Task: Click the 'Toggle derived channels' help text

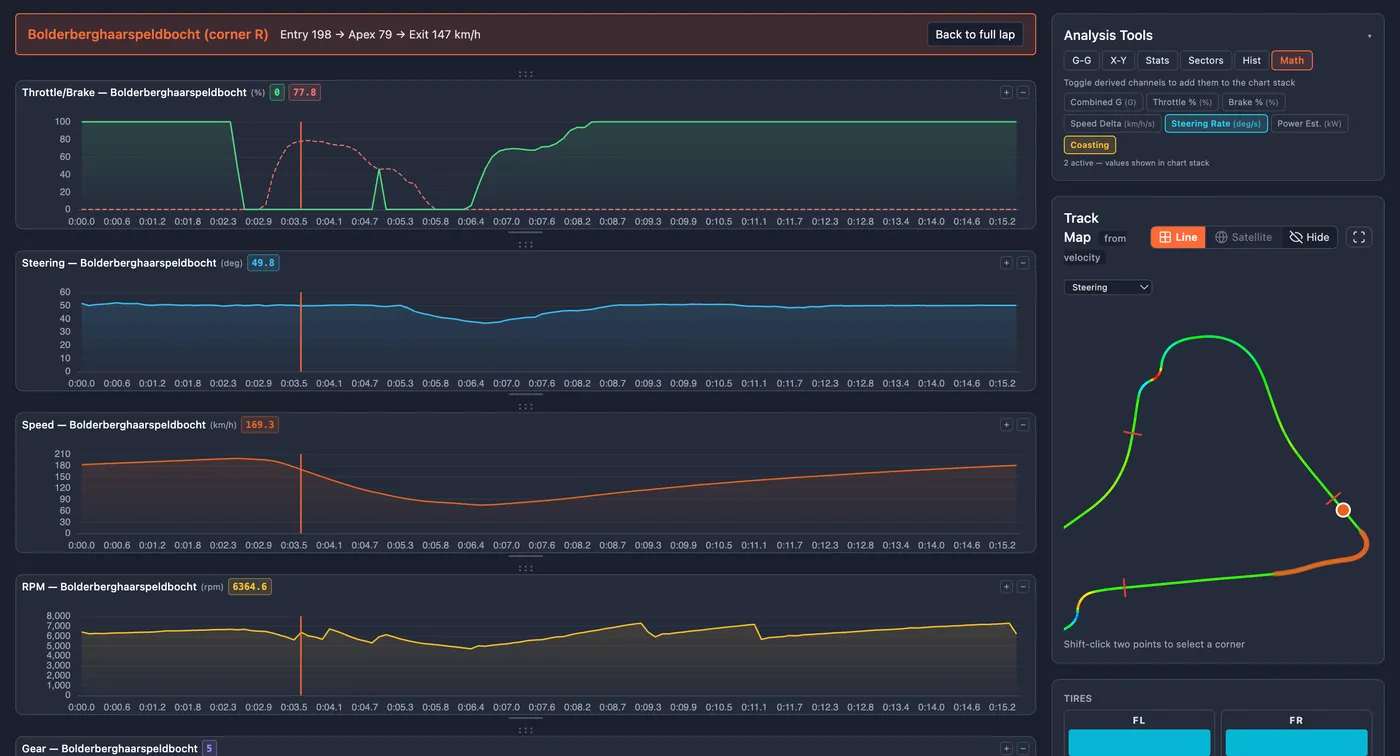Action: coord(1180,83)
